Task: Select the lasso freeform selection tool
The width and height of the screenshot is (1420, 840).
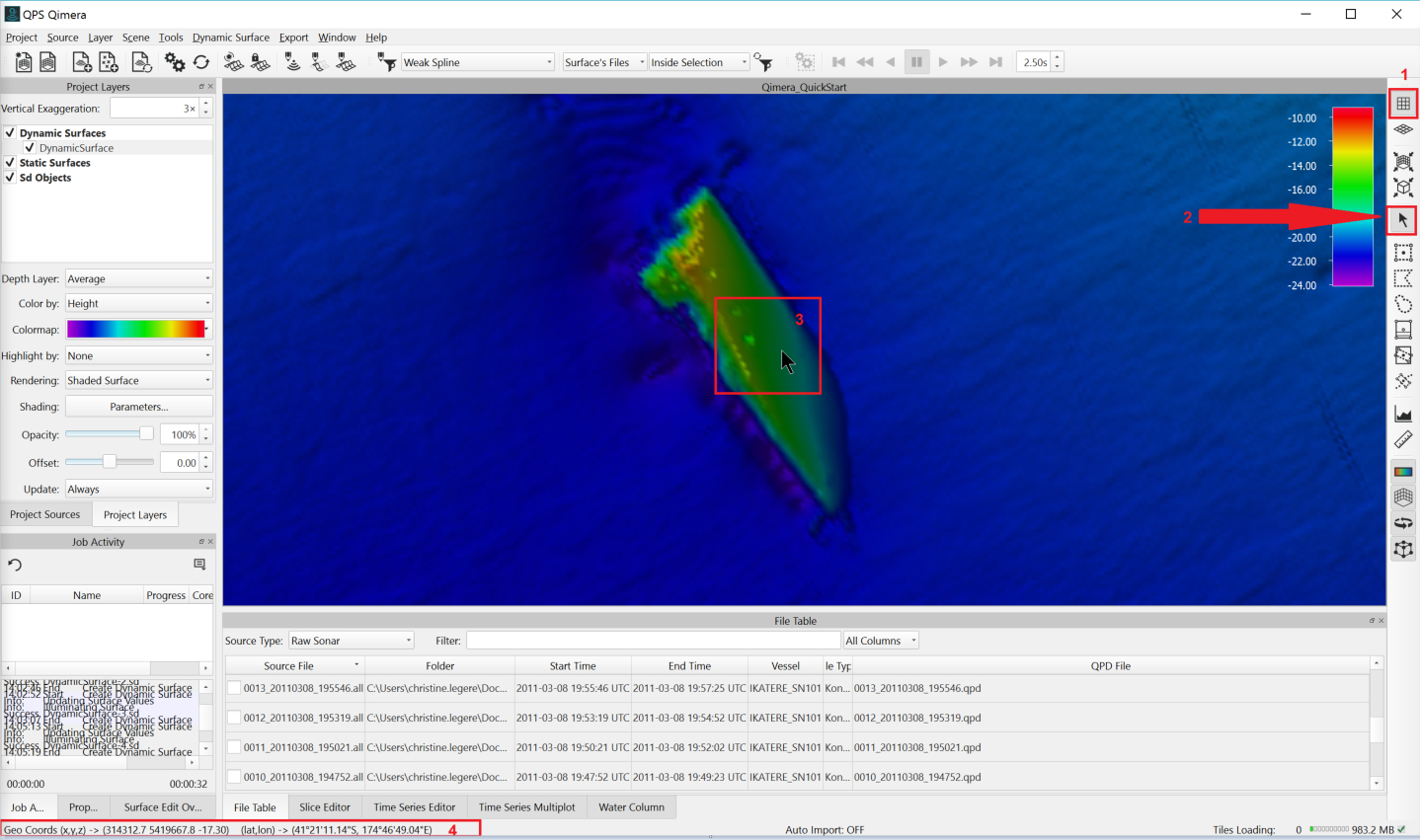Action: 1402,304
